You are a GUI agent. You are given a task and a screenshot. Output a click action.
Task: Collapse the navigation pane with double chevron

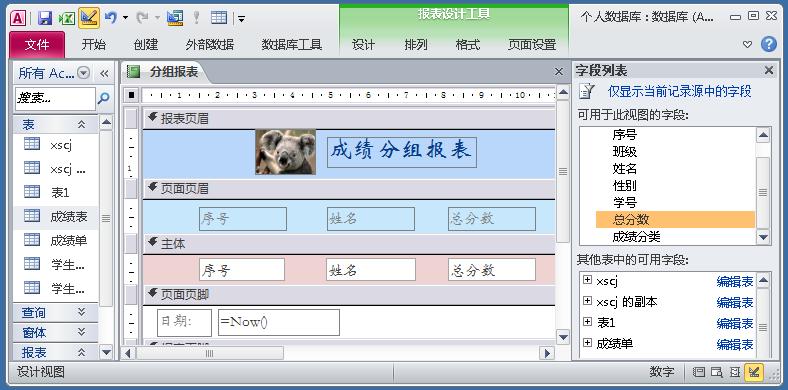(104, 73)
